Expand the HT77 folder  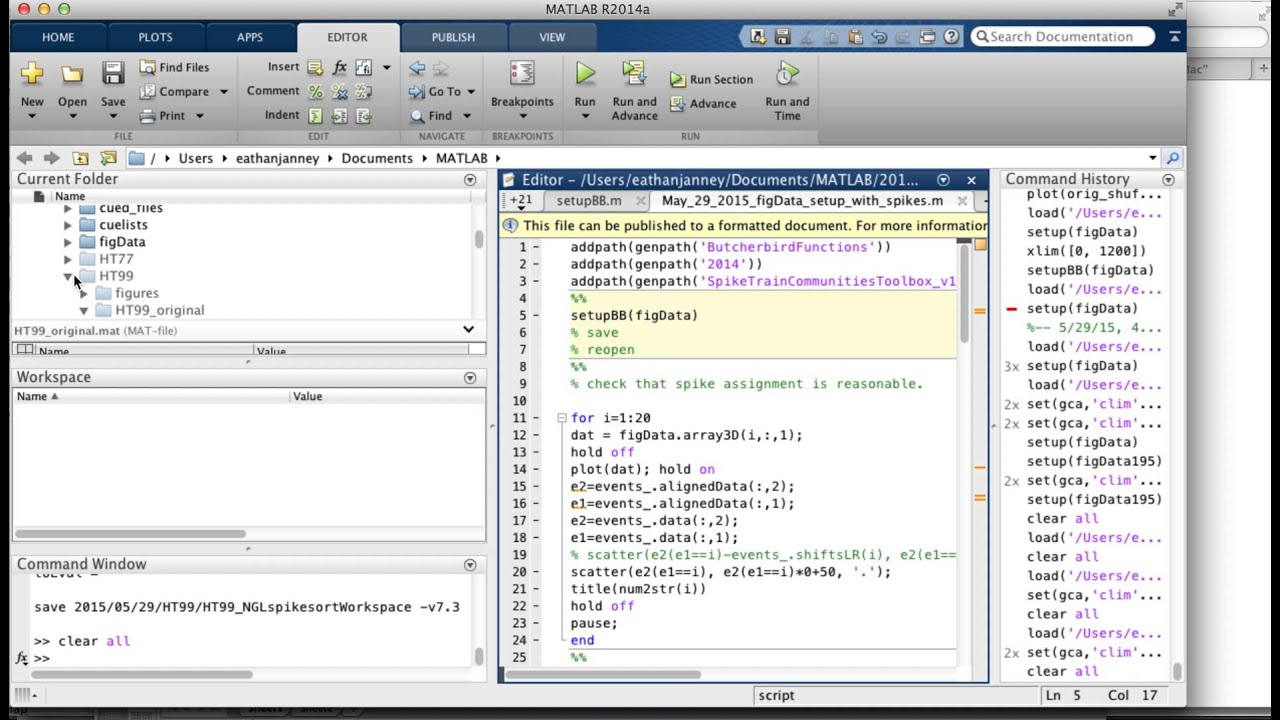click(68, 259)
